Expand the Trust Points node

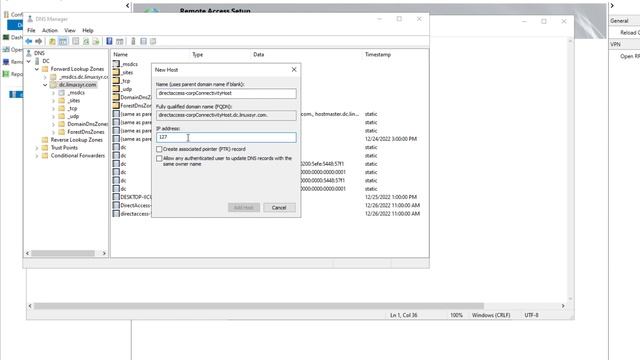point(37,148)
